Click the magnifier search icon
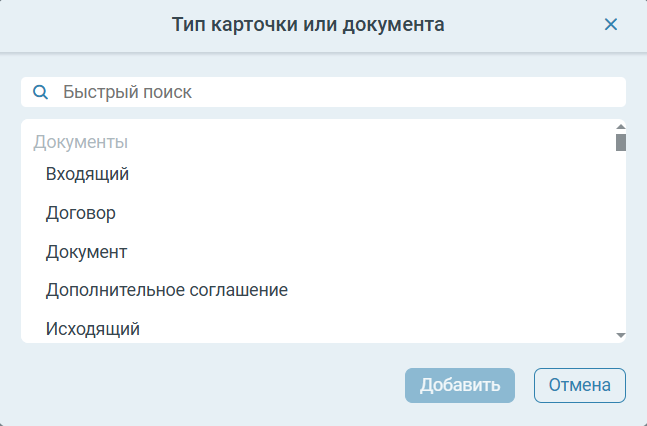 pos(41,92)
